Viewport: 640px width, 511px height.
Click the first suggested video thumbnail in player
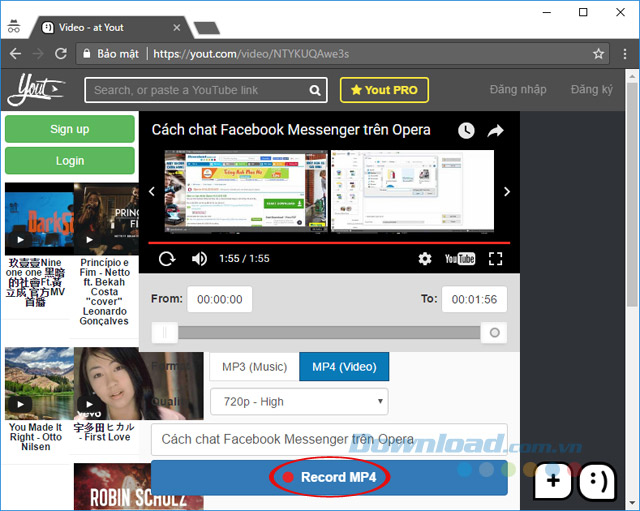[246, 191]
